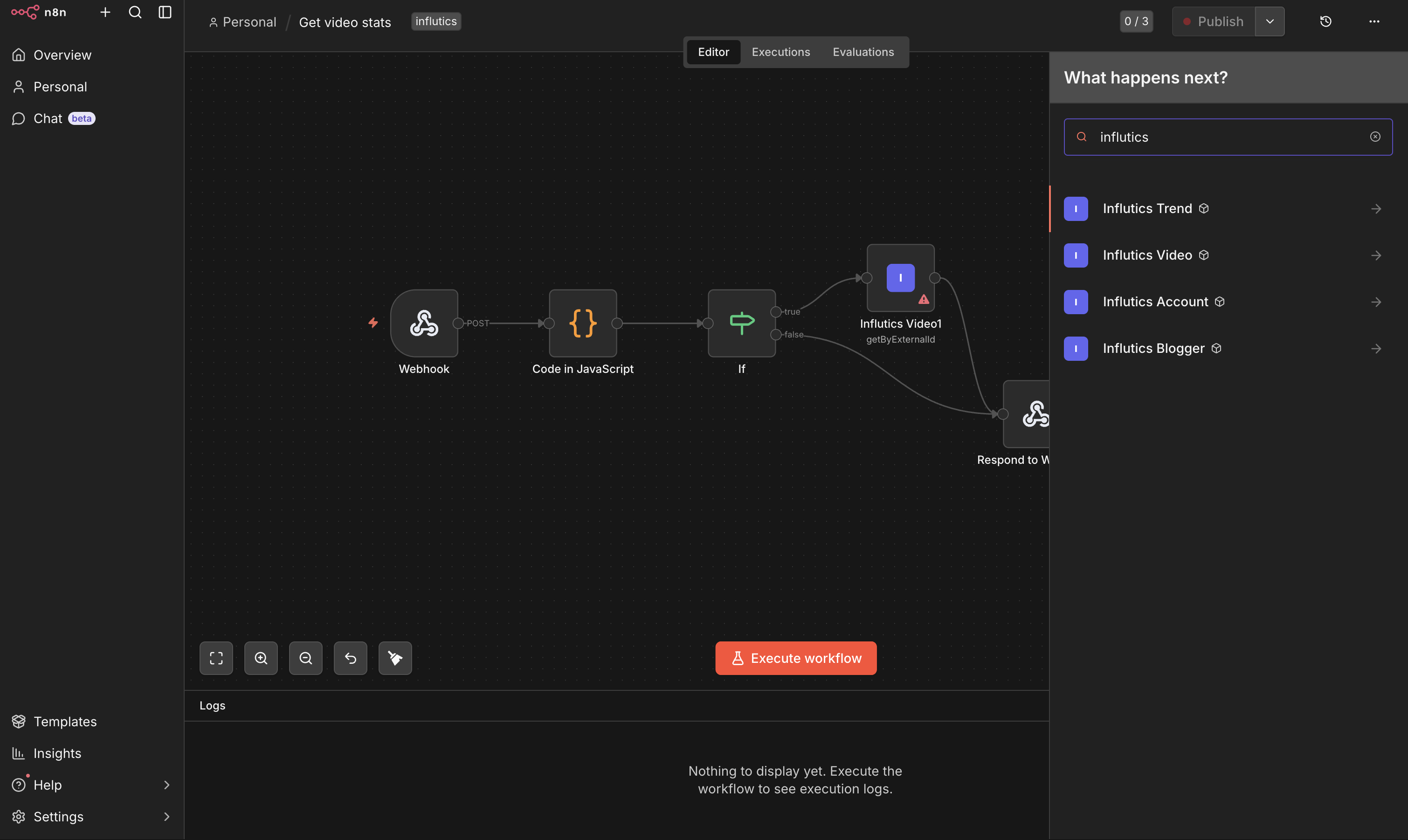Click the influtics tag
This screenshot has height=840, width=1408.
[436, 21]
